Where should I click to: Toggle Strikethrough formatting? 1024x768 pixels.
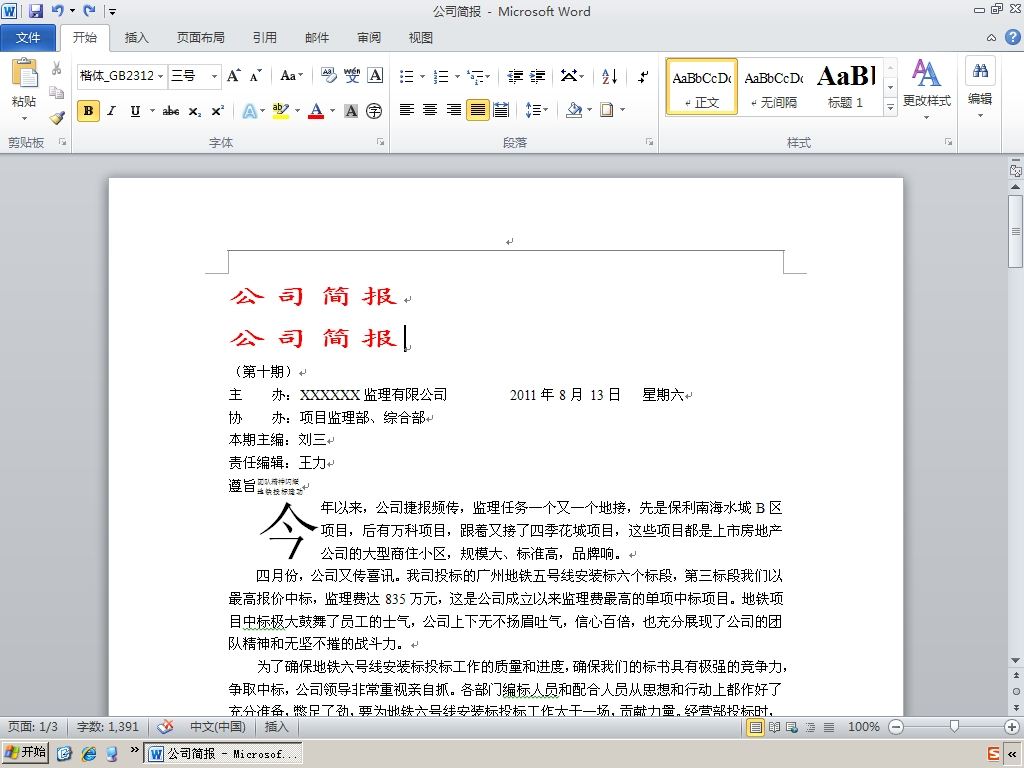[x=170, y=111]
